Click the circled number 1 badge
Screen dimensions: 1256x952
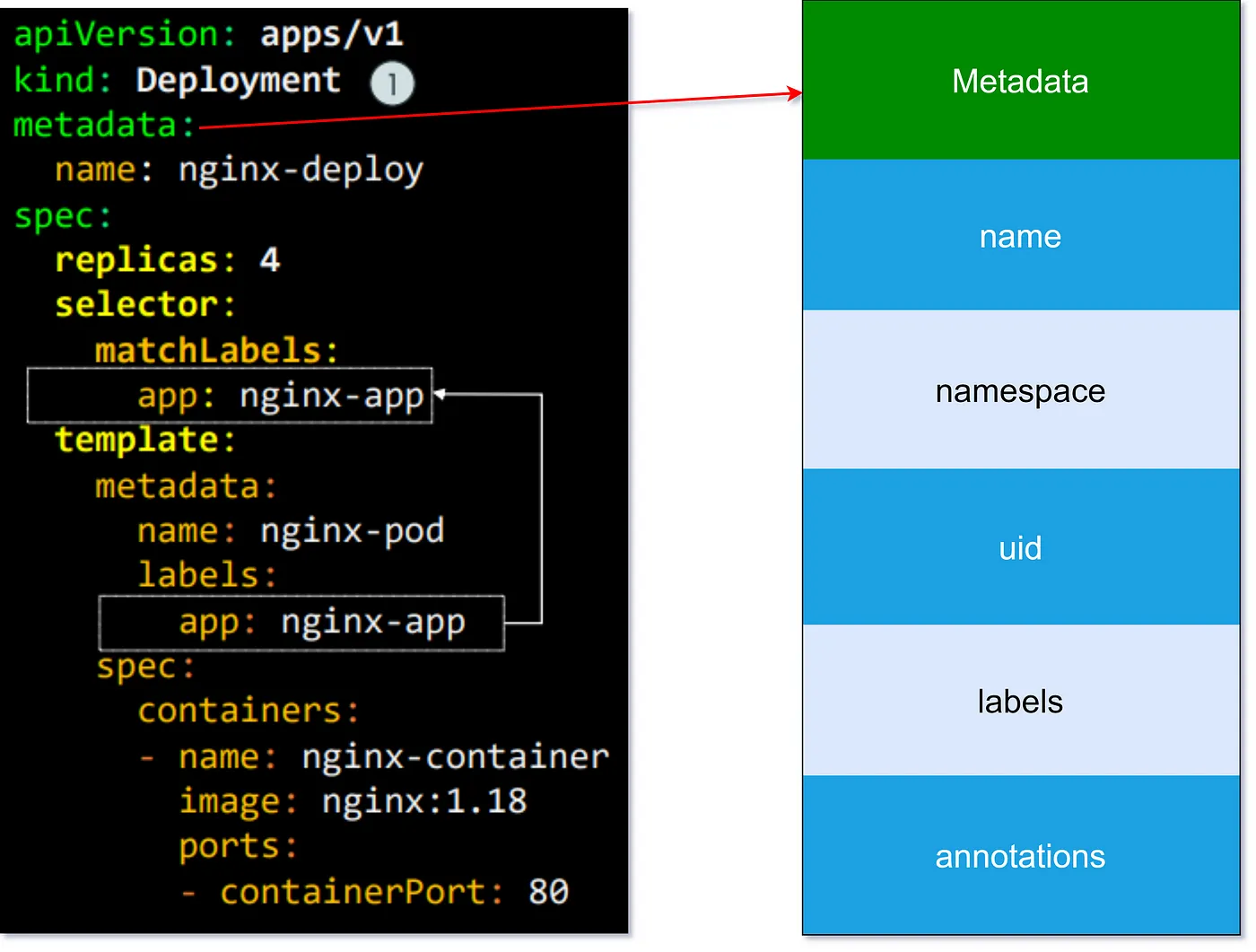(392, 83)
